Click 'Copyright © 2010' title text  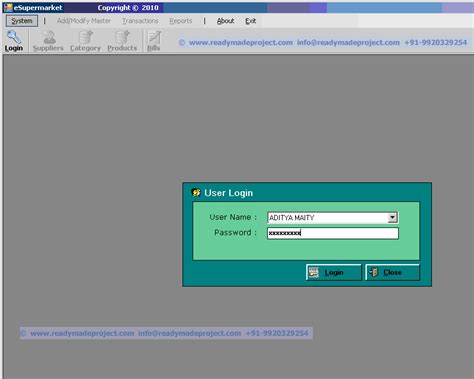tap(128, 8)
